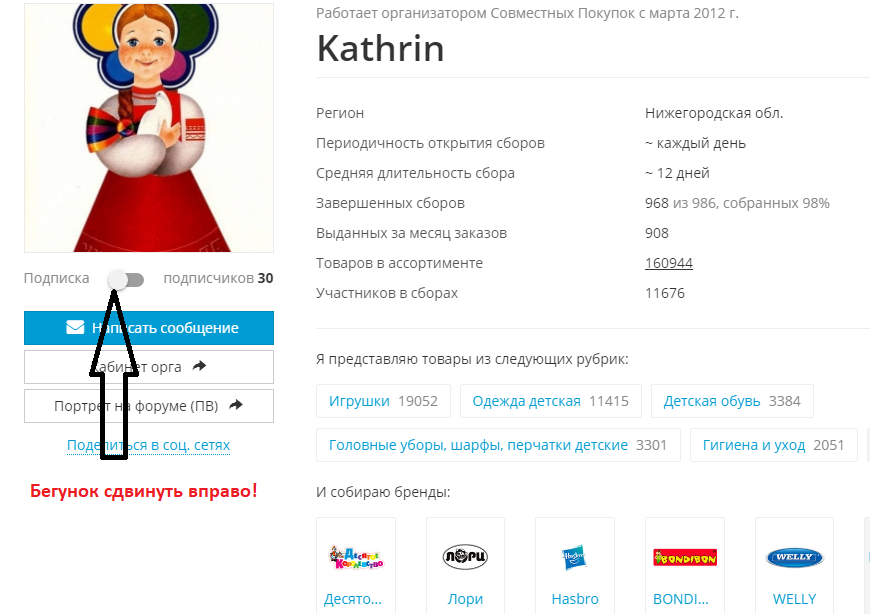Open Головные уборы, шарфы, перчатки детские tag
The image size is (870, 614).
point(498,445)
